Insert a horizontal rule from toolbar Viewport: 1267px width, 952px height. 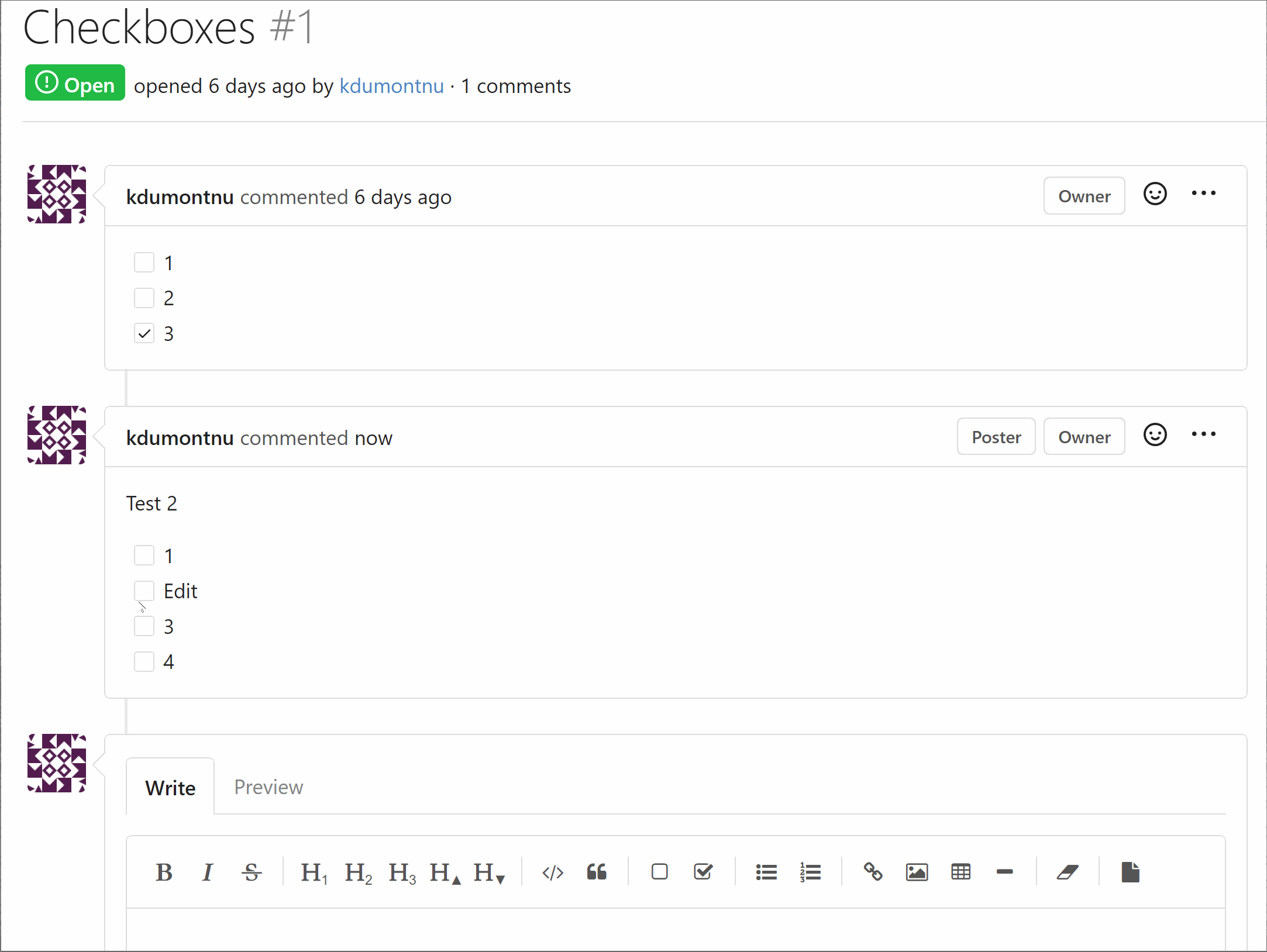pyautogui.click(x=1004, y=872)
